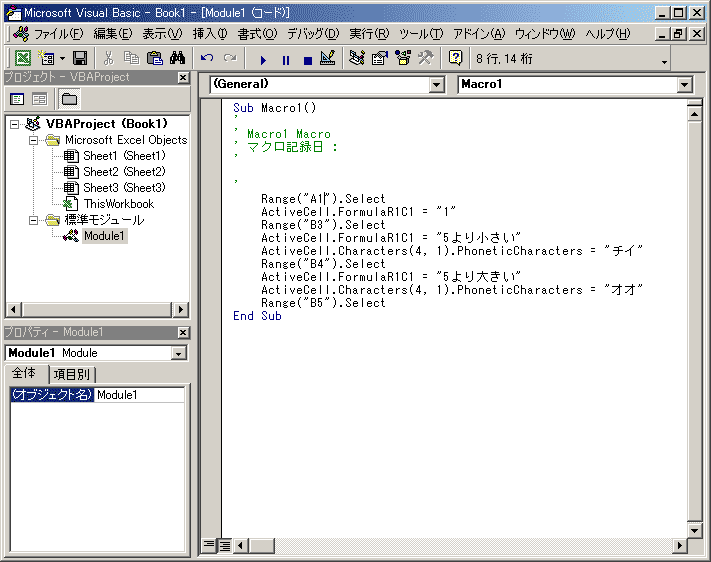Open the Project Explorer toolbar icon
This screenshot has height=562, width=711.
pyautogui.click(x=357, y=58)
